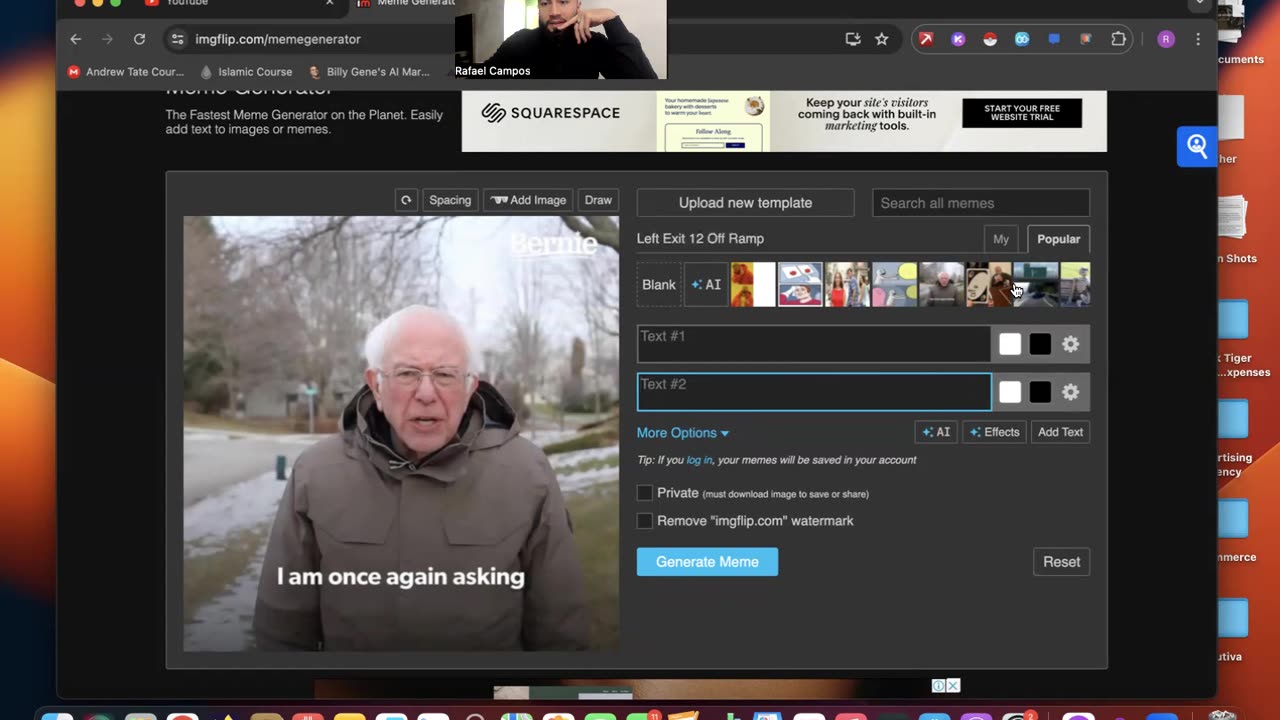1280x720 pixels.
Task: Focus the Text #2 input field
Action: [x=814, y=392]
